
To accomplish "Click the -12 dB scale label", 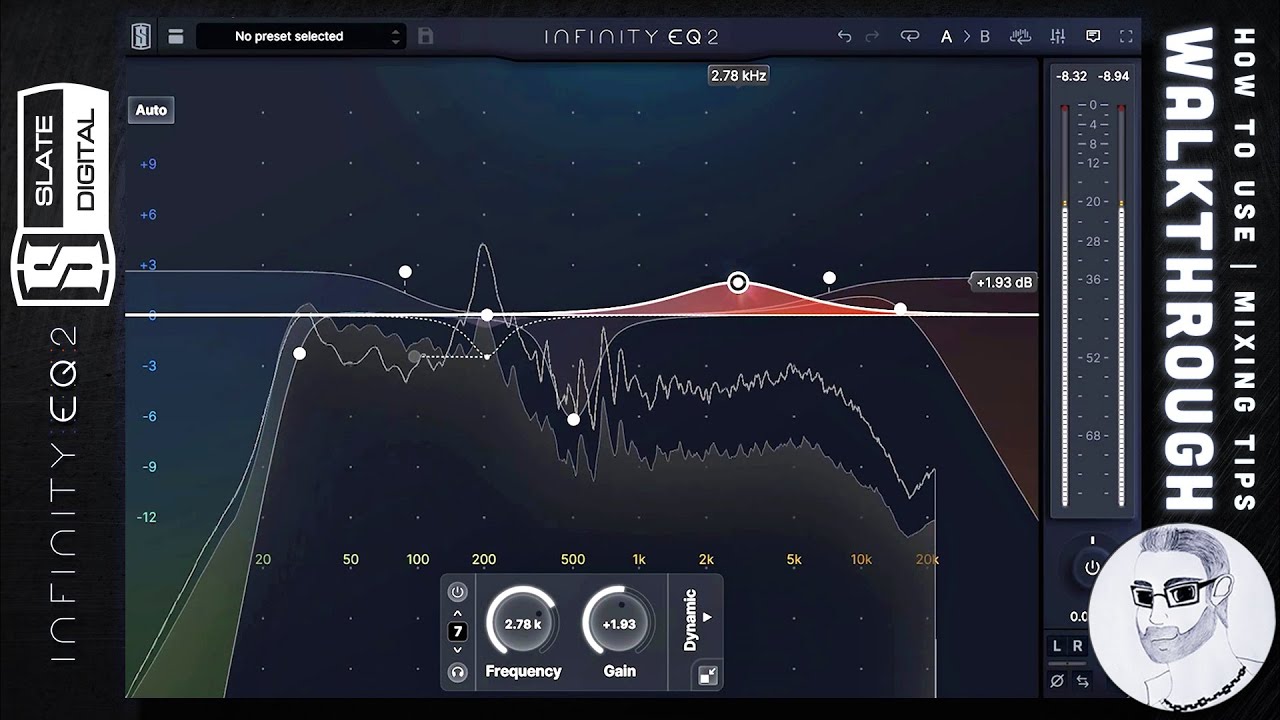I will [146, 517].
